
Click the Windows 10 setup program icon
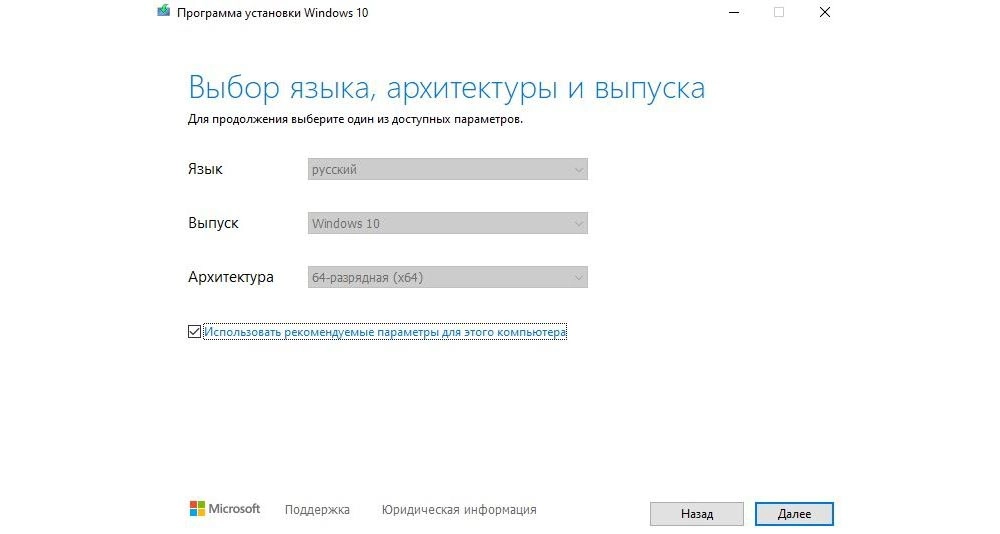(164, 11)
